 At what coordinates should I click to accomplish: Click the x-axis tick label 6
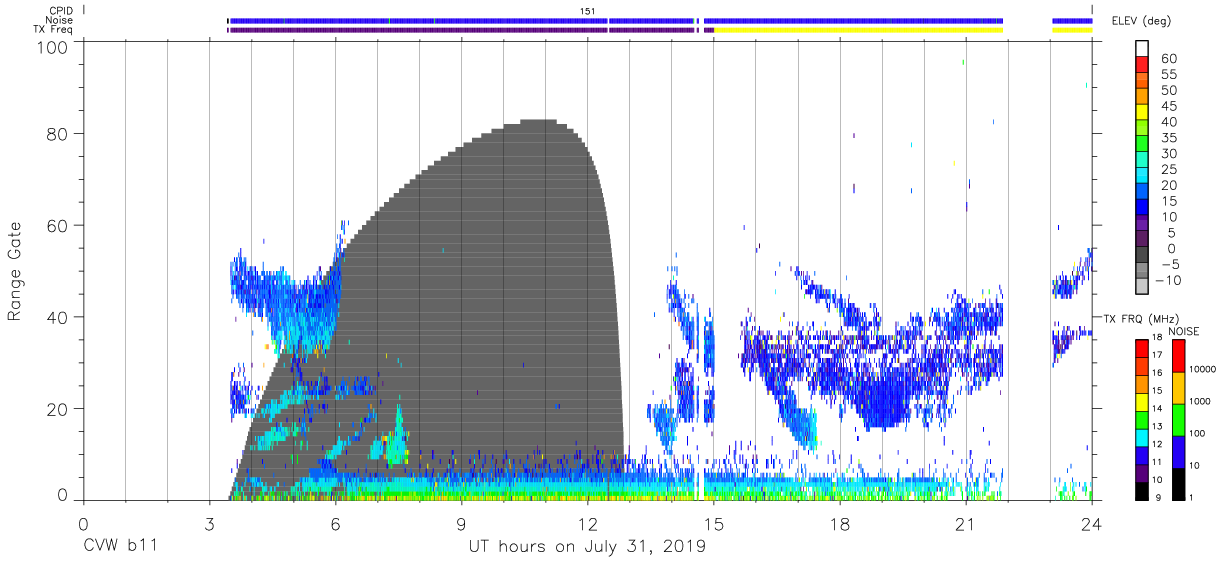[335, 523]
